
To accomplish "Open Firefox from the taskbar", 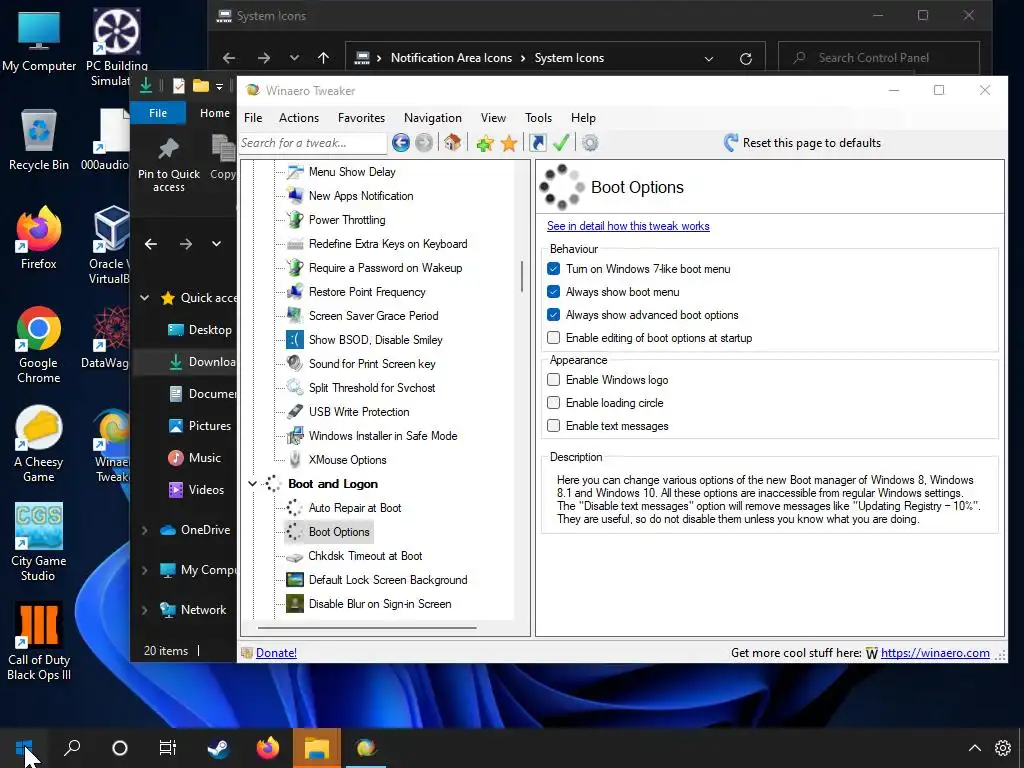I will tap(268, 748).
